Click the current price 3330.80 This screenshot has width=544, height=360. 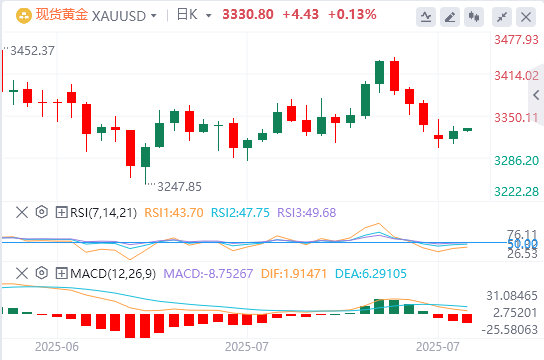pyautogui.click(x=248, y=15)
